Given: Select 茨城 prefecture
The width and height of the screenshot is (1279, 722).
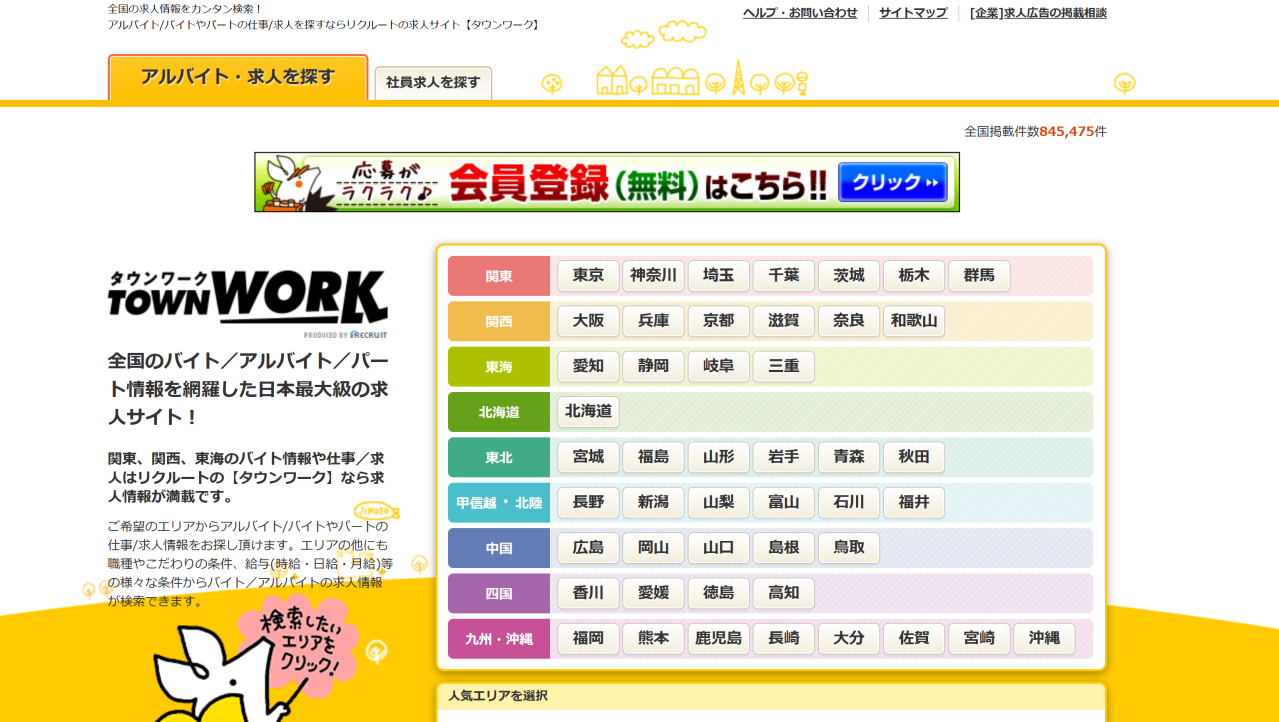Looking at the screenshot, I should [849, 276].
